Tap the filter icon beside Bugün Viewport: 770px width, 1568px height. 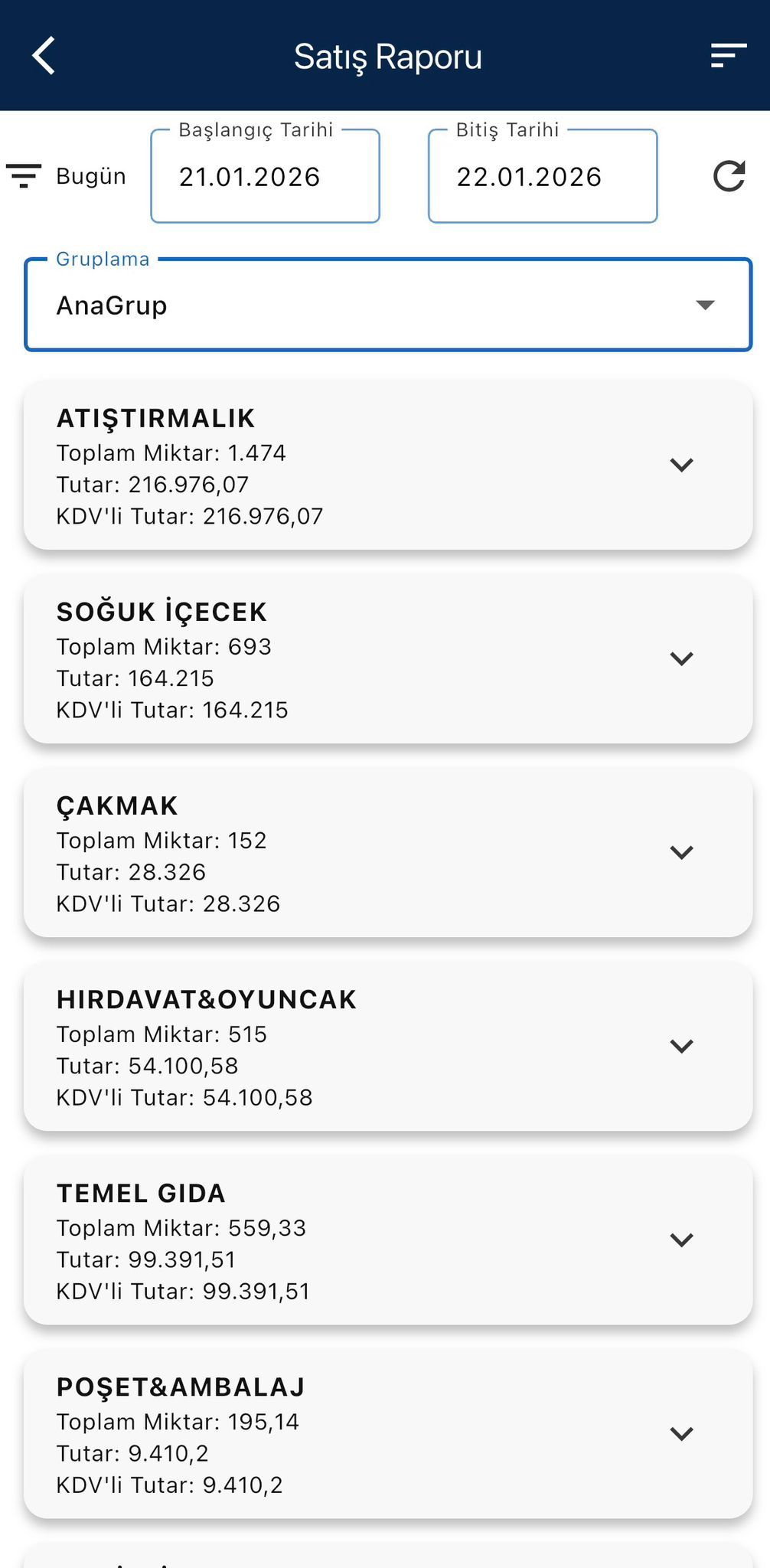[x=24, y=176]
